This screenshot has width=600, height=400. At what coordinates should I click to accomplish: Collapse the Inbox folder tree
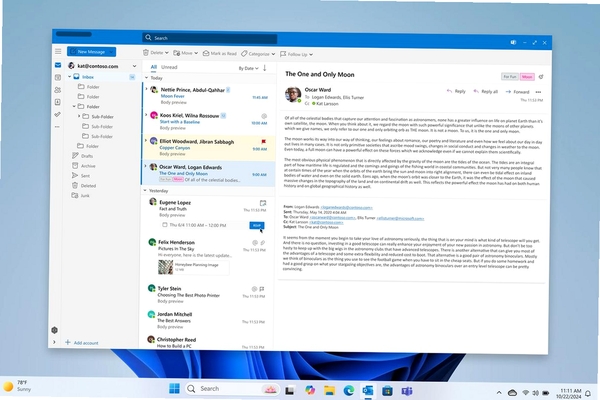(70, 77)
